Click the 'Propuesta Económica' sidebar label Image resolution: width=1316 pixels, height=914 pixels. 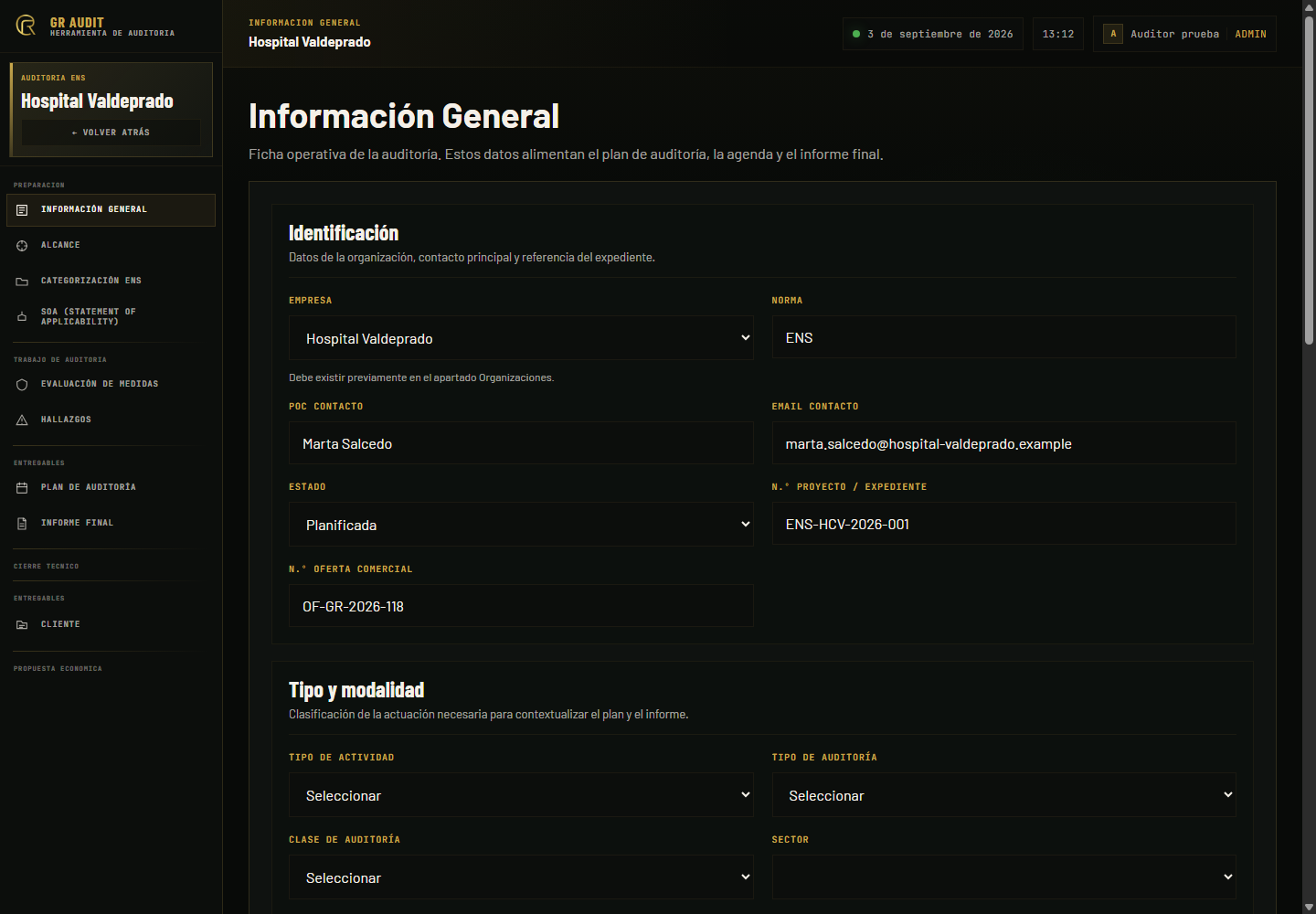tap(58, 669)
